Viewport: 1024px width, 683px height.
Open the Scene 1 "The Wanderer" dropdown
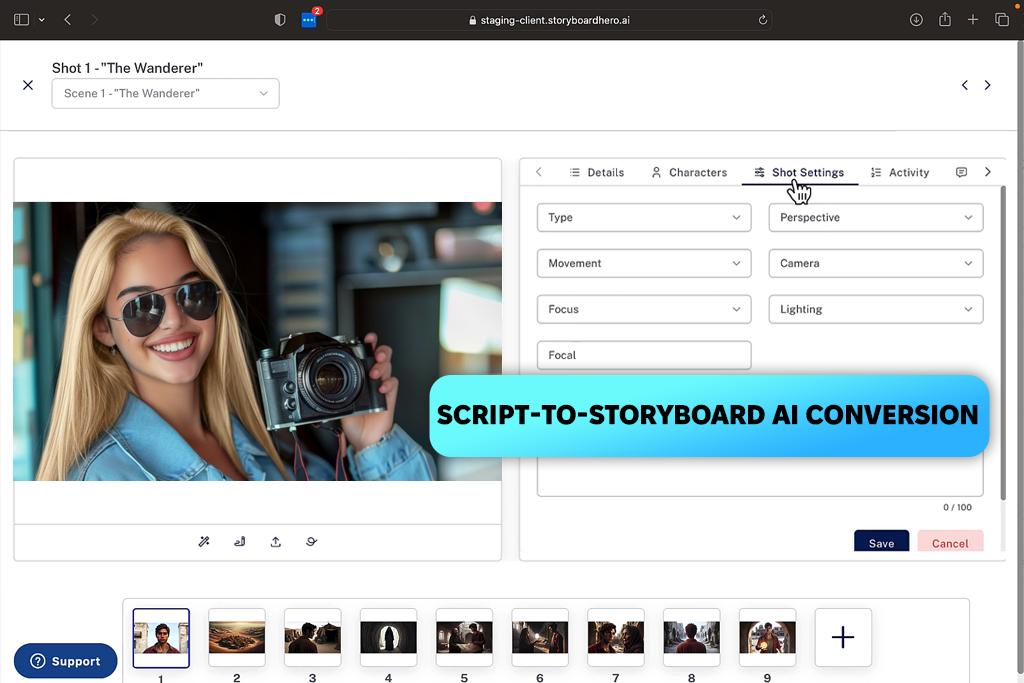(165, 93)
